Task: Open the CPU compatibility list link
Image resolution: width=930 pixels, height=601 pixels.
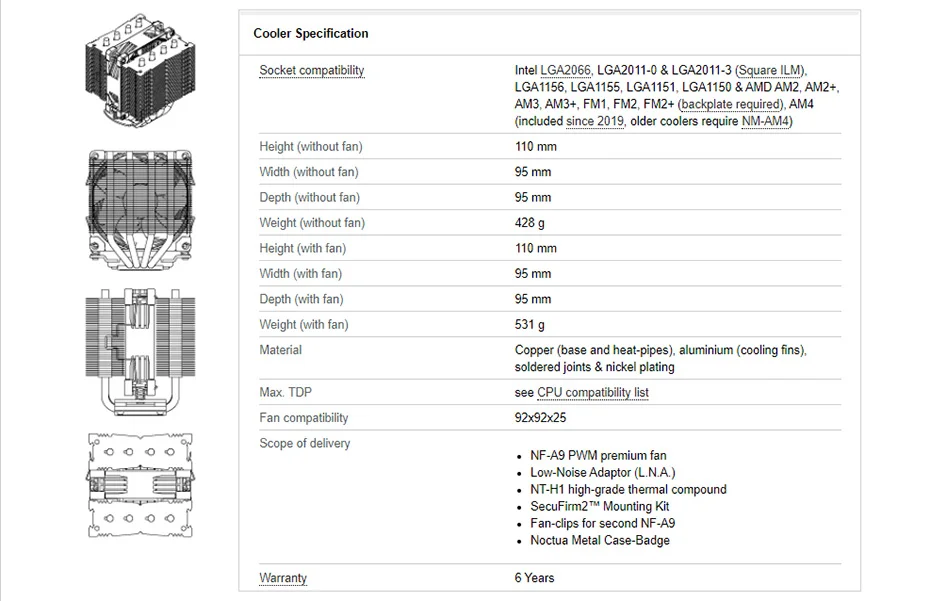Action: coord(593,393)
